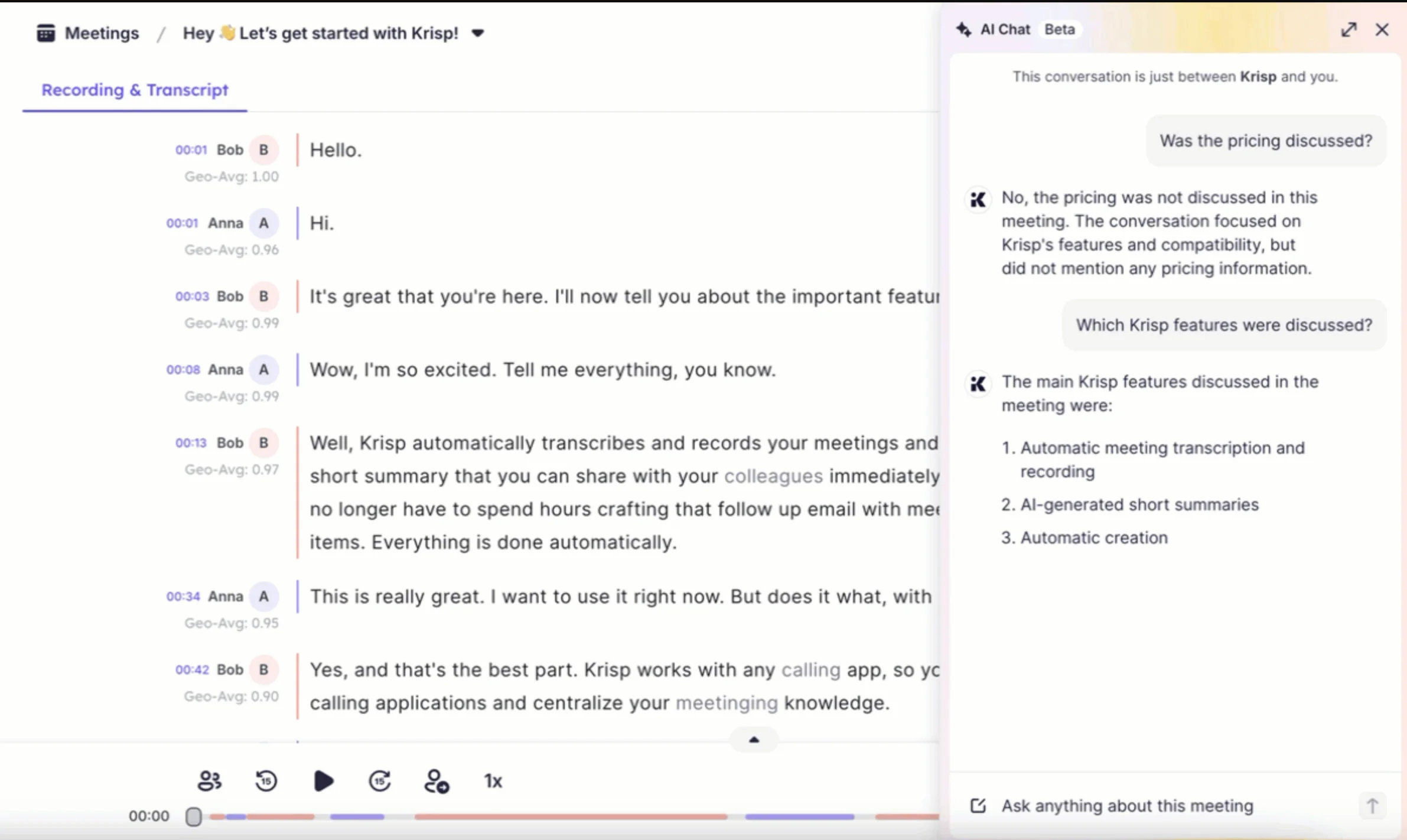The width and height of the screenshot is (1407, 840).
Task: Seek to second purple timeline segment
Action: (357, 817)
